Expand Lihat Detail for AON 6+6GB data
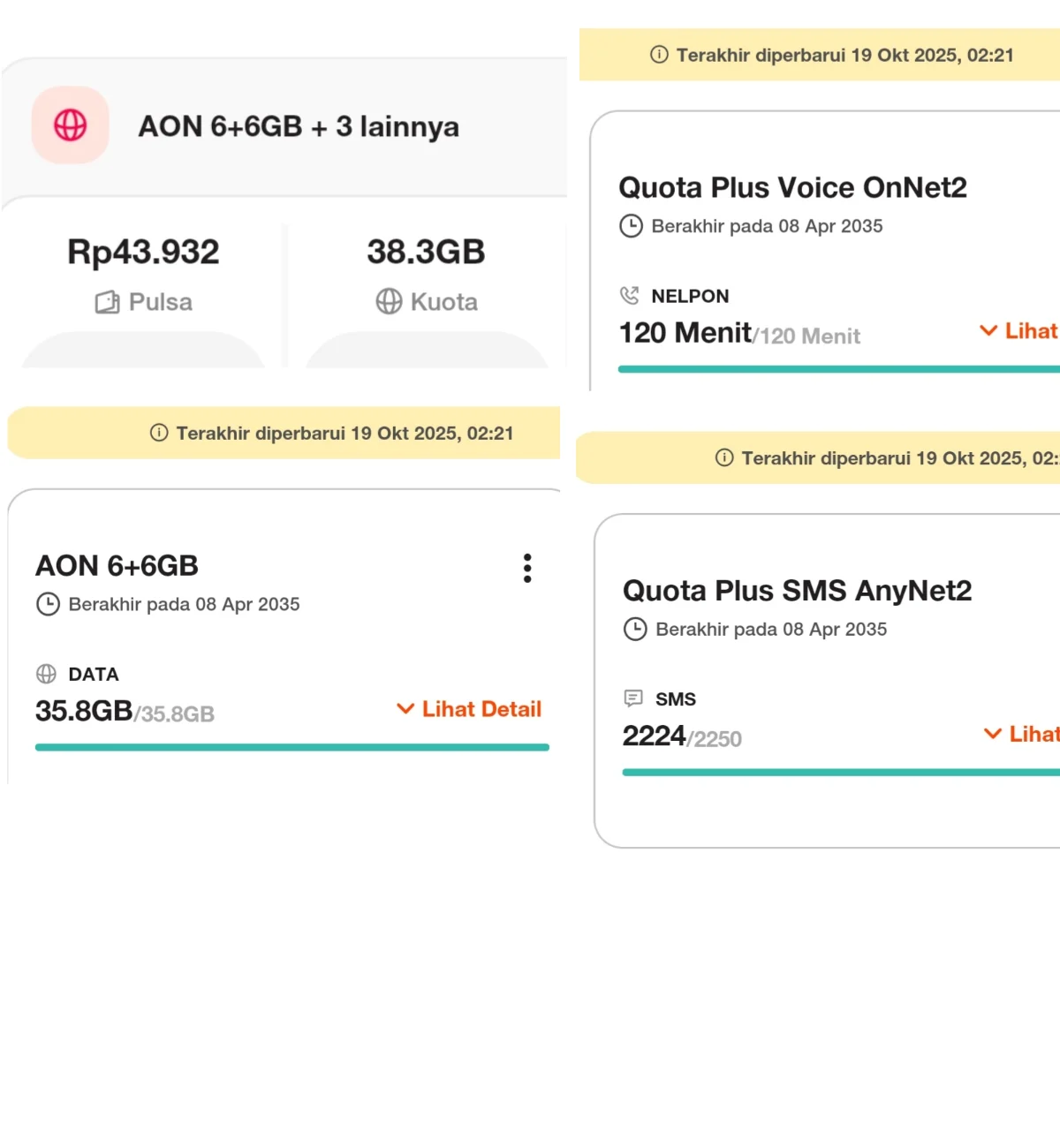 click(x=469, y=709)
